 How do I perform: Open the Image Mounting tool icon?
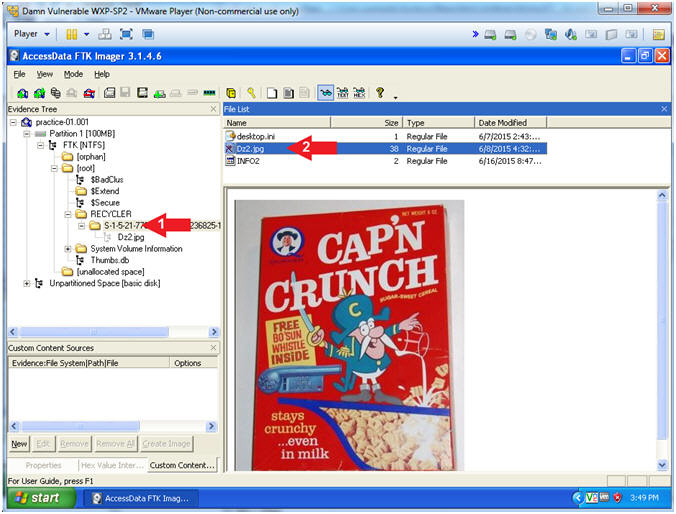56,93
